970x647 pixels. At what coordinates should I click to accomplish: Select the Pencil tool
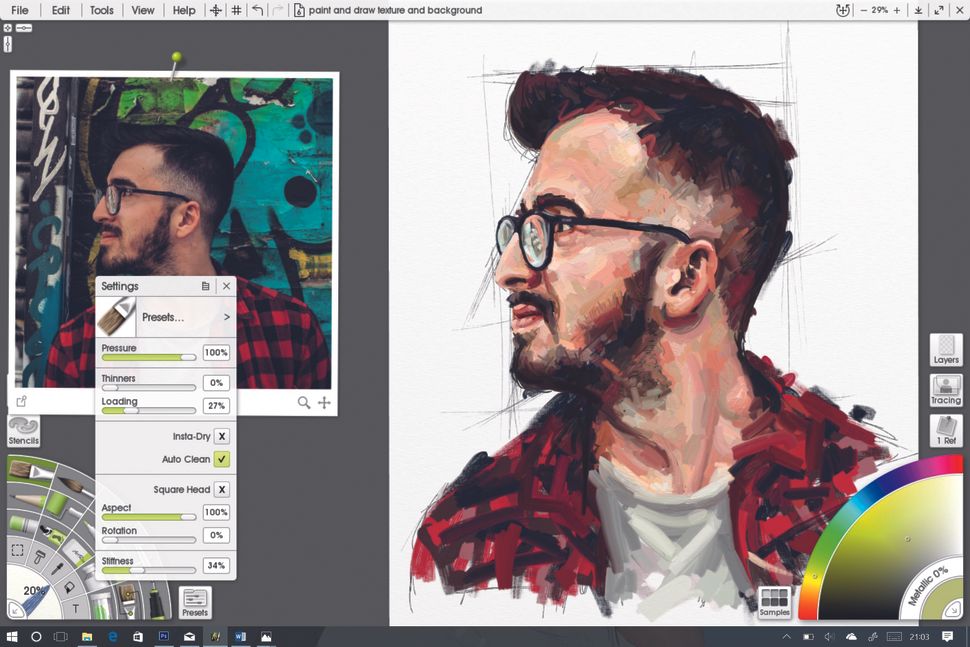click(25, 500)
